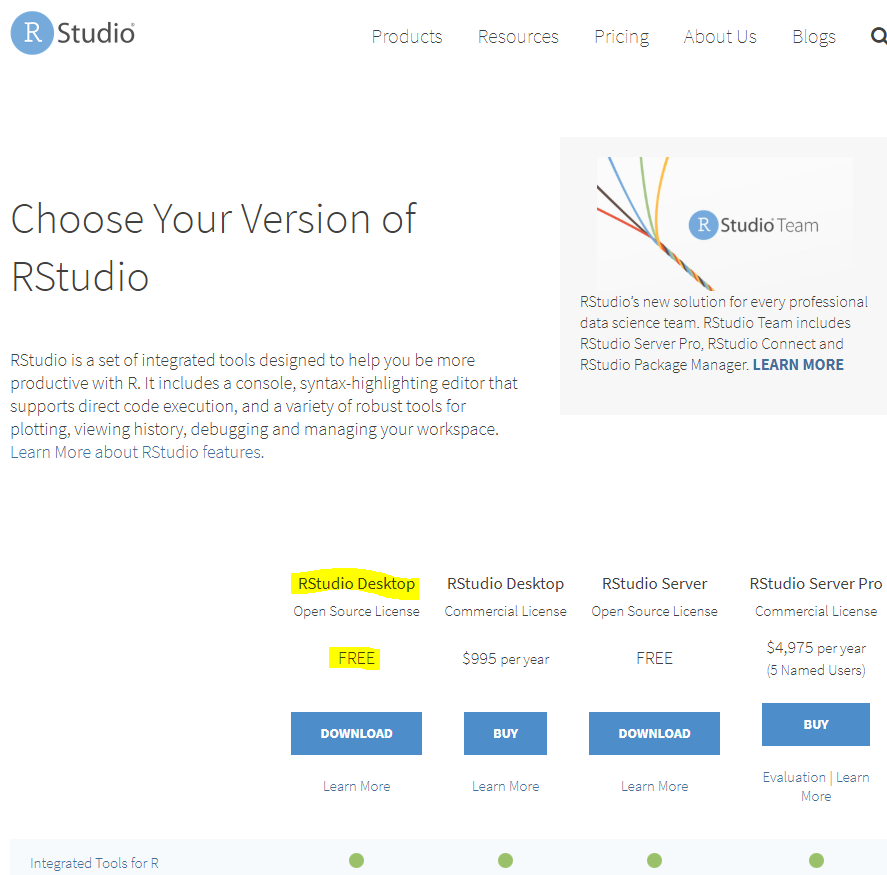Click the Integrated Tools for R row label
This screenshot has height=875, width=887.
click(x=94, y=863)
